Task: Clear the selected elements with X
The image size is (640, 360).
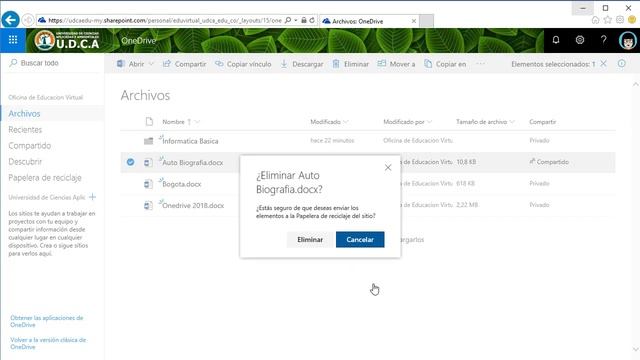Action: [604, 64]
